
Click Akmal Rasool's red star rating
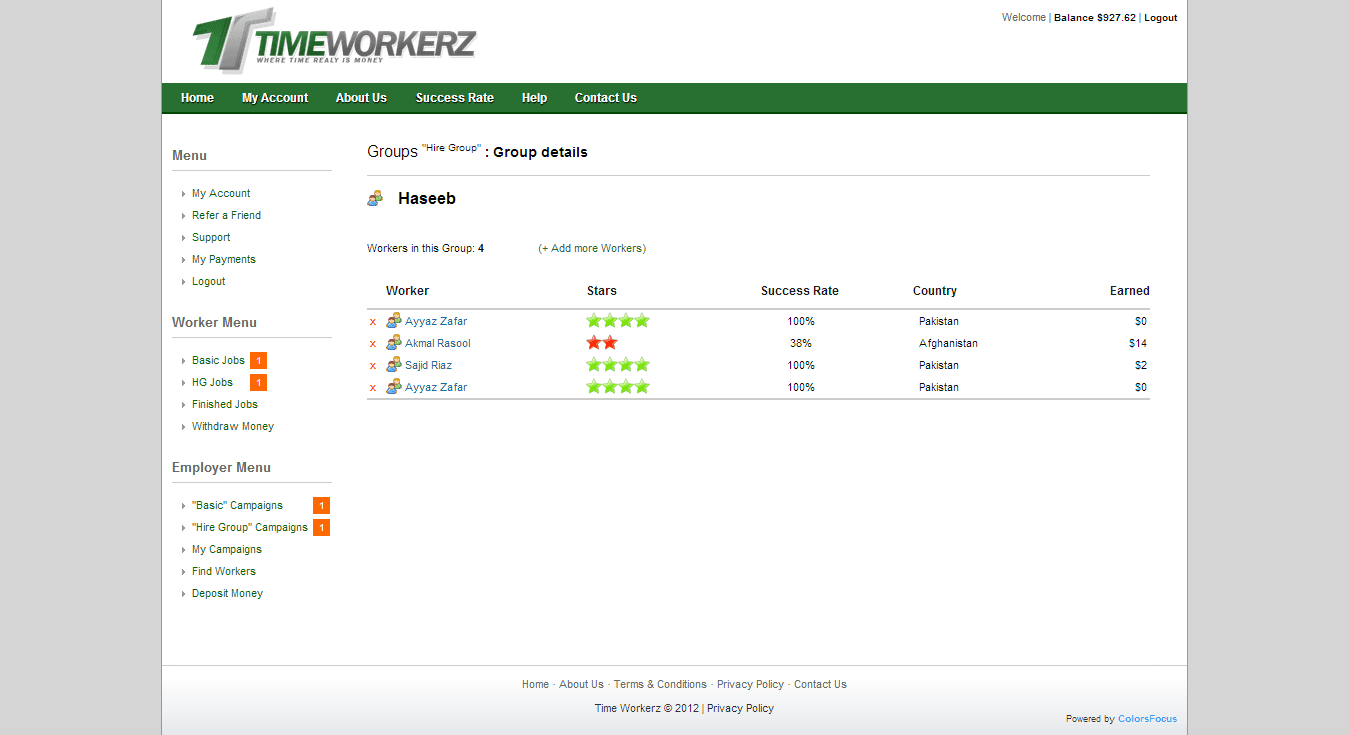602,343
